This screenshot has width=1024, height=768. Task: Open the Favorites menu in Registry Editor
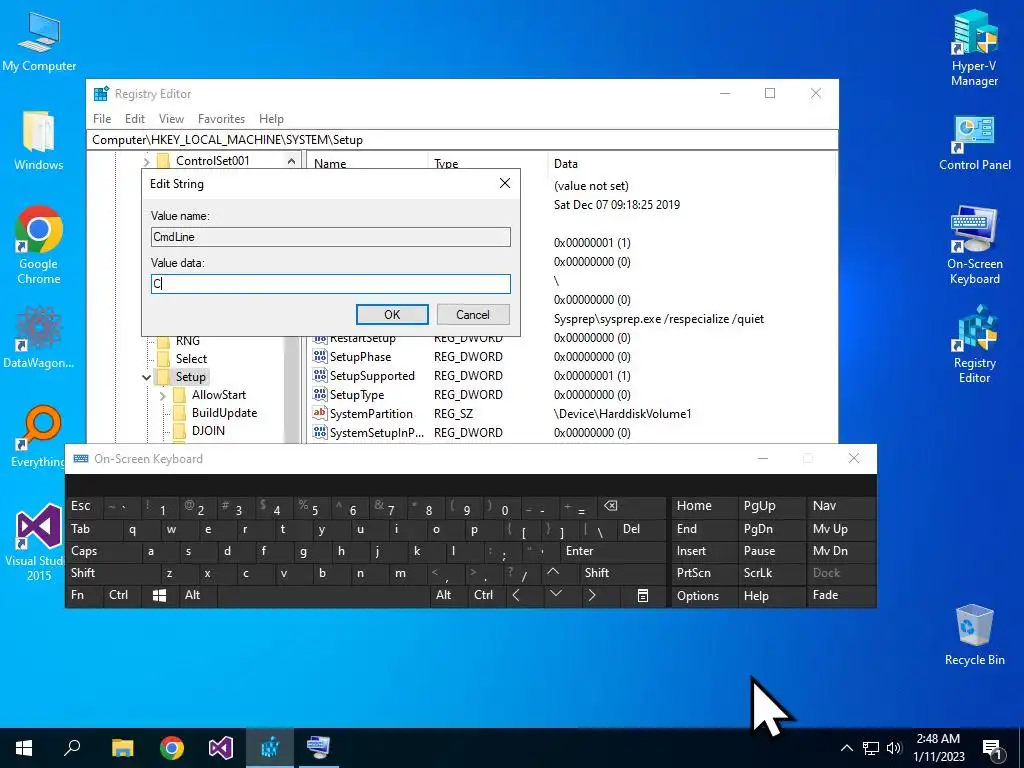point(221,119)
